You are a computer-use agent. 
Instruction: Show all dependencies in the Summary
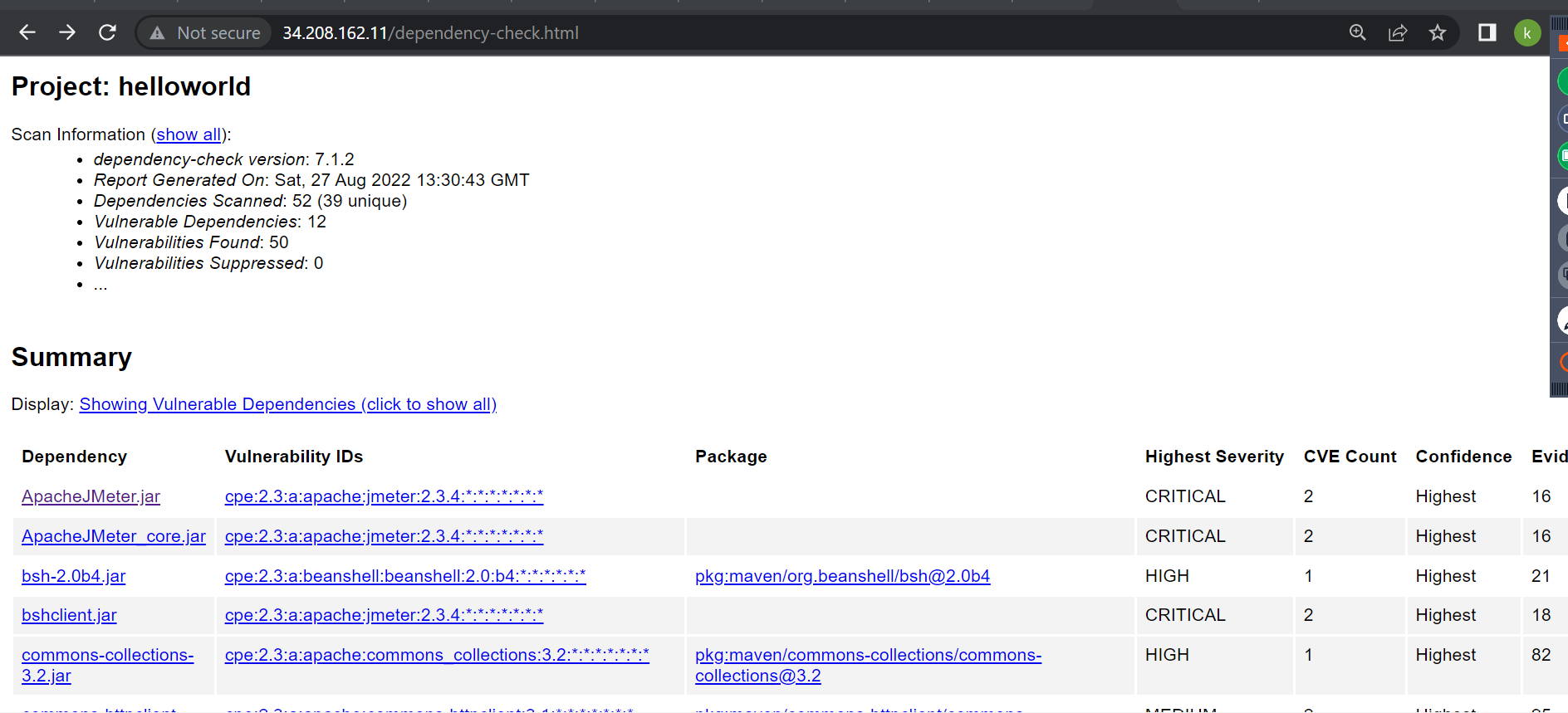tap(288, 404)
